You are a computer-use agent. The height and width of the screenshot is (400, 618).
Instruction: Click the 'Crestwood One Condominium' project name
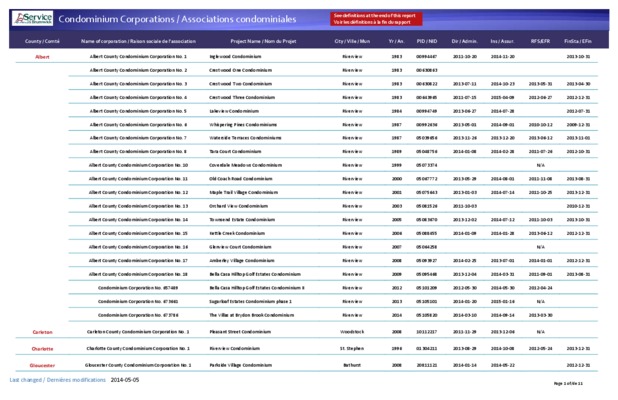240,70
